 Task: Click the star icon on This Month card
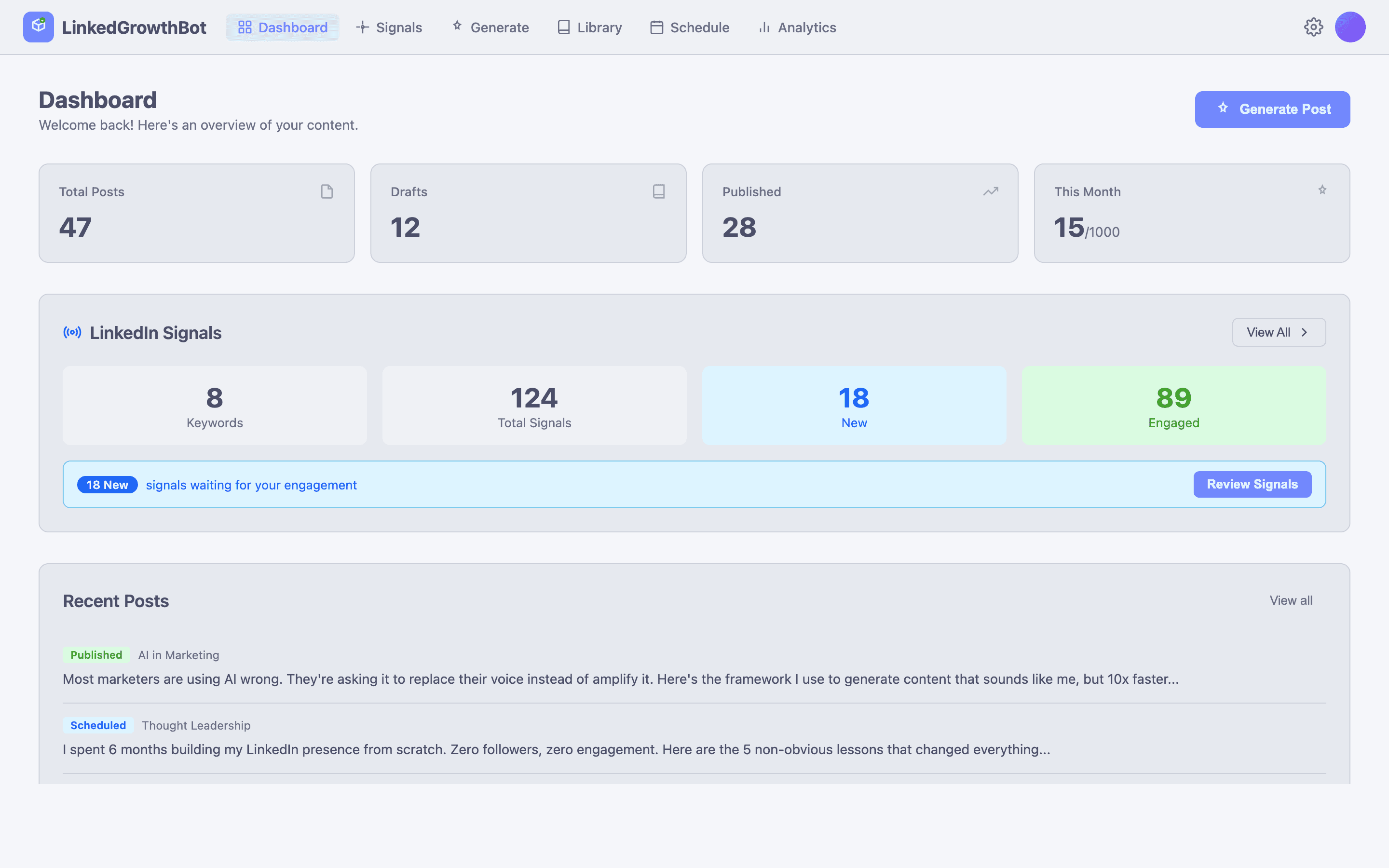pyautogui.click(x=1322, y=190)
